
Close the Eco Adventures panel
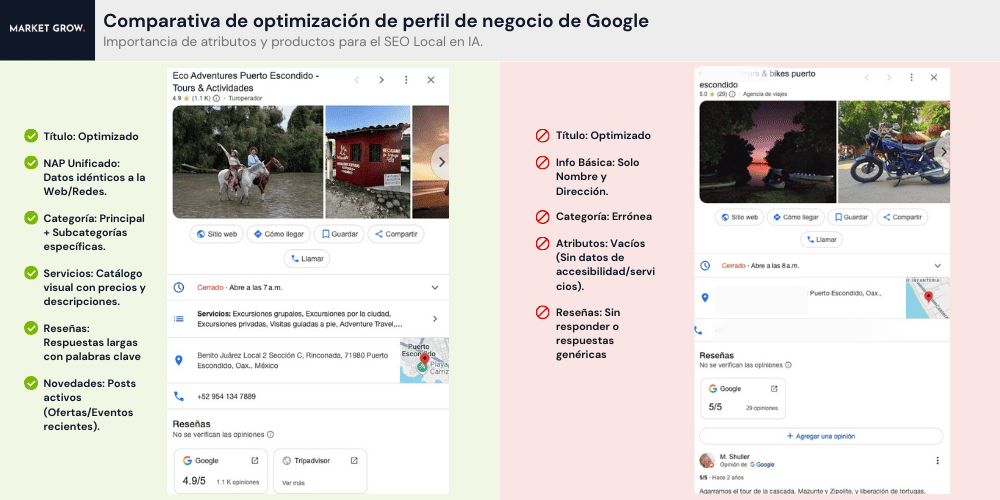[x=430, y=80]
